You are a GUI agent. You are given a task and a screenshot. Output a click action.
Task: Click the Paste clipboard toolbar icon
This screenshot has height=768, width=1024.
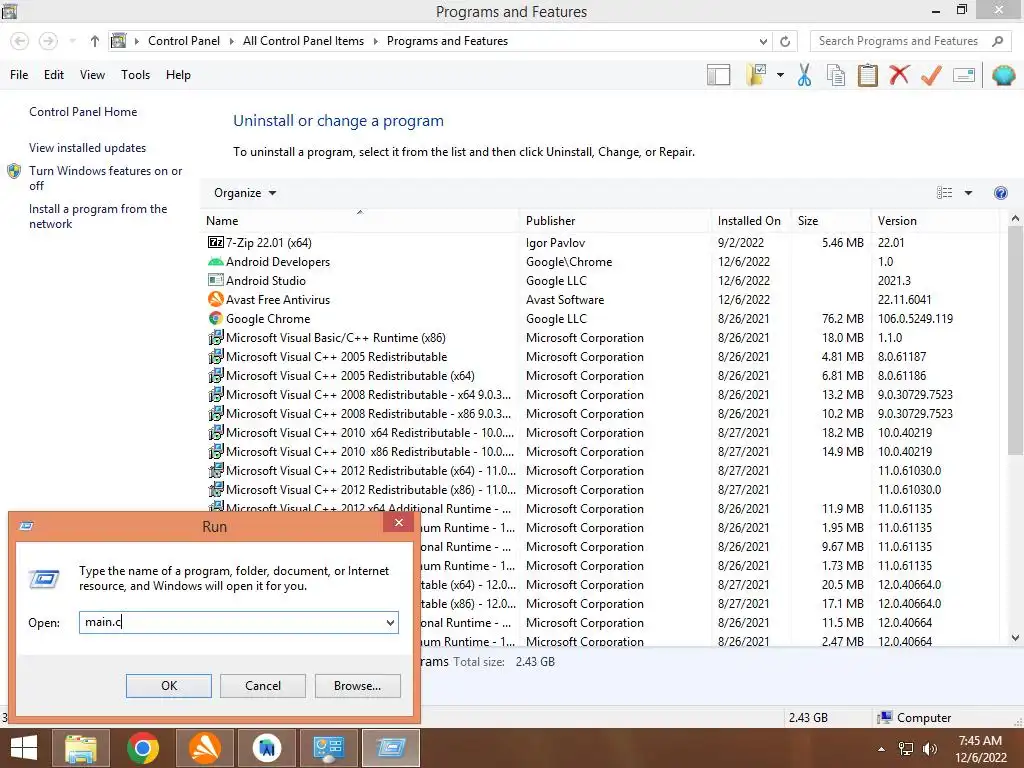click(867, 75)
